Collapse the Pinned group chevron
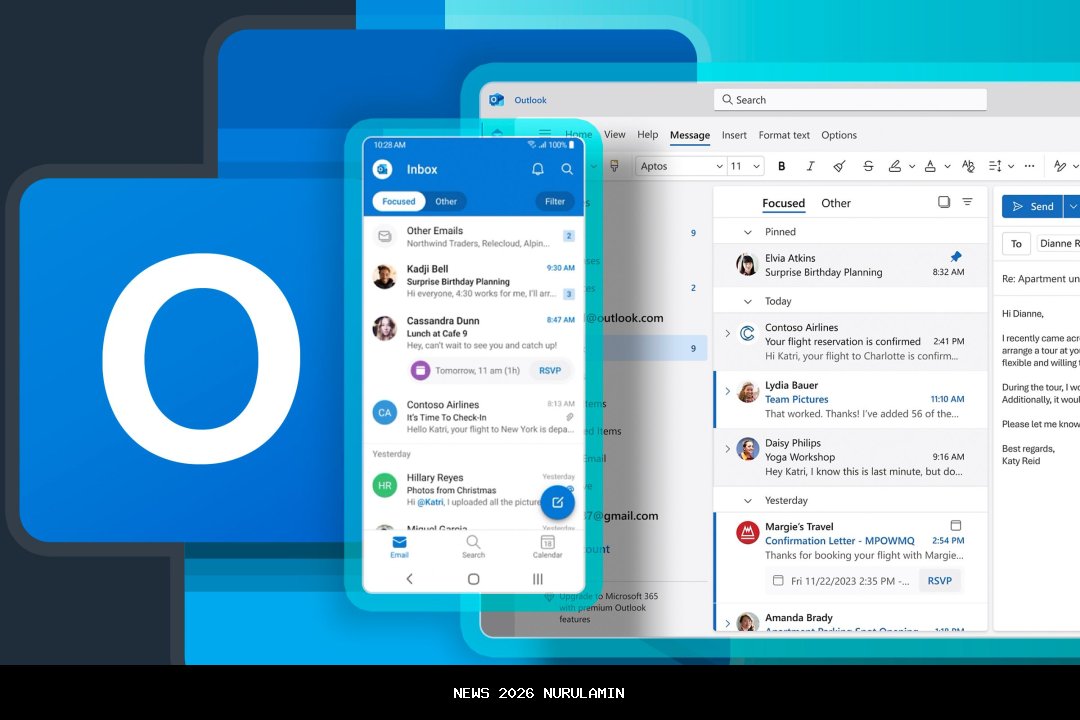The height and width of the screenshot is (720, 1080). point(748,232)
